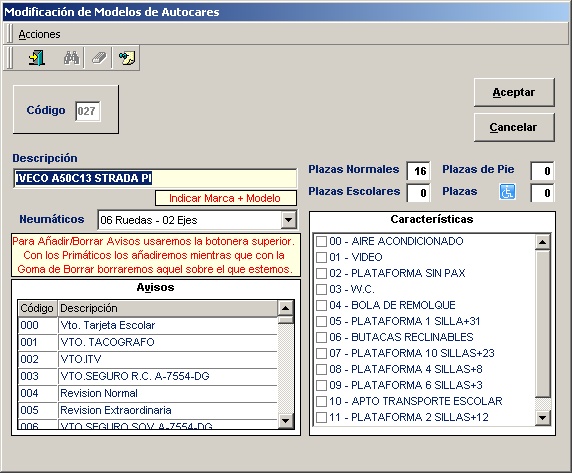This screenshot has height=473, width=572.
Task: Check 08 - PLATAFORMA 4 SILLAS+8
Action: [x=321, y=369]
